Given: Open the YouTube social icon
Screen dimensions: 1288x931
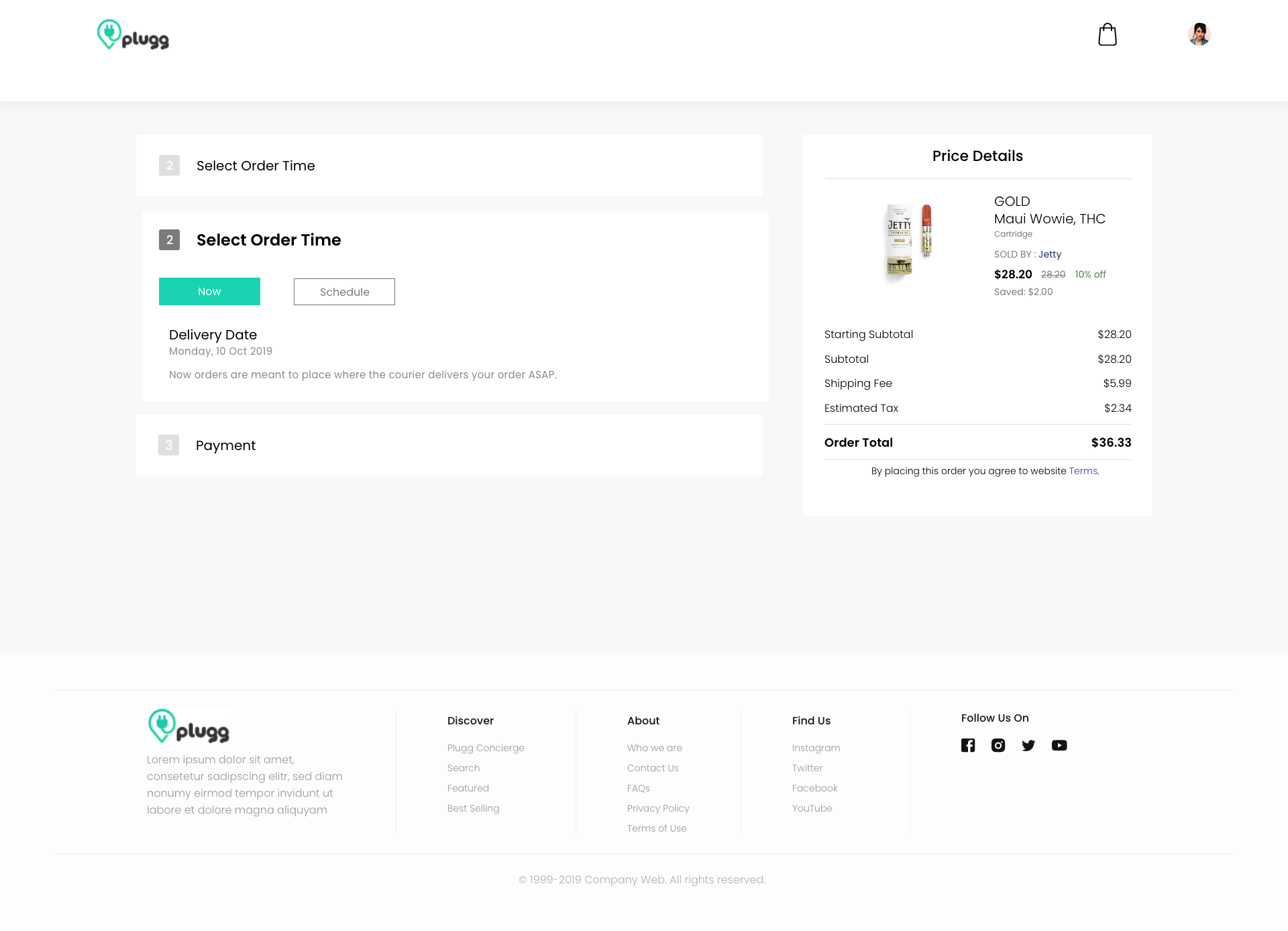Looking at the screenshot, I should [x=1059, y=745].
